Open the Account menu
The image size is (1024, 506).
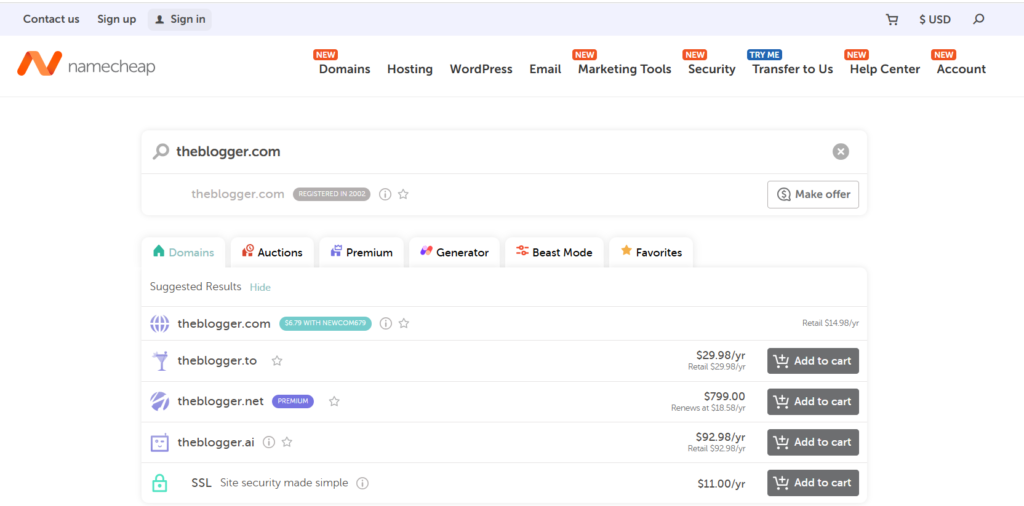(961, 69)
